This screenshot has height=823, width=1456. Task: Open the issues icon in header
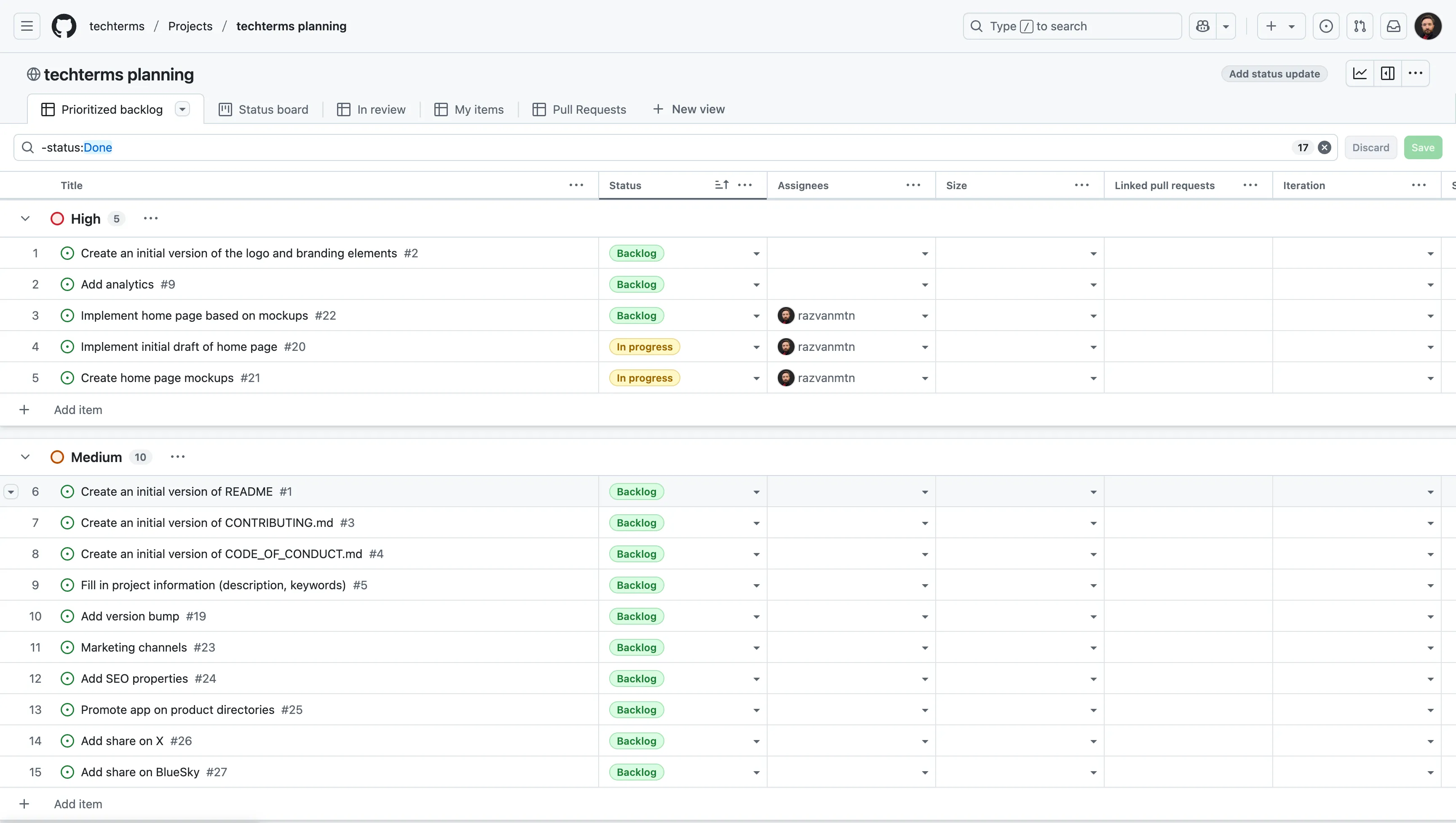tap(1326, 26)
